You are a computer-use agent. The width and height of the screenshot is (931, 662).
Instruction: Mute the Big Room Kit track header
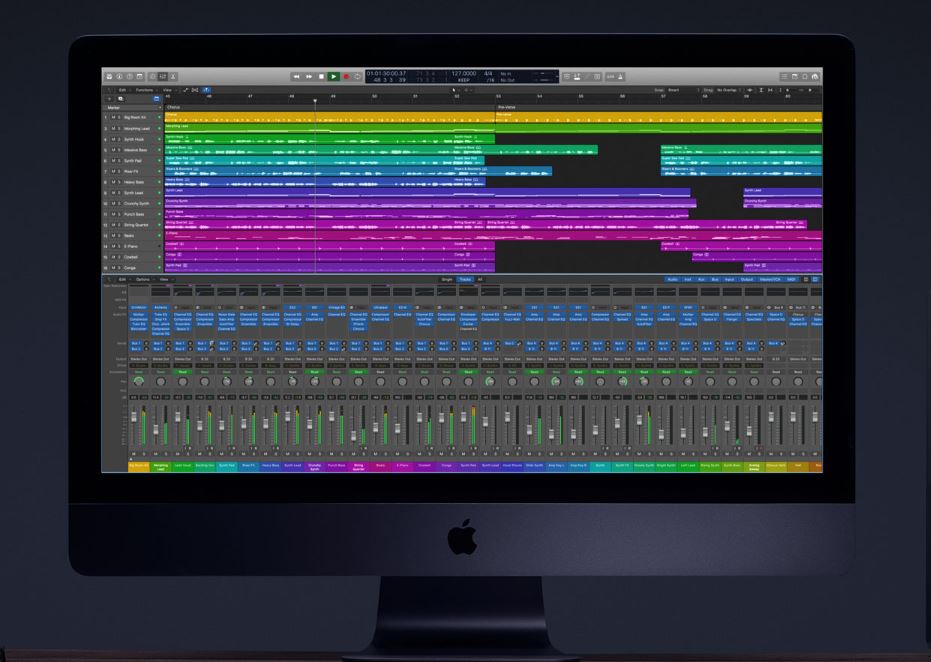tap(113, 118)
